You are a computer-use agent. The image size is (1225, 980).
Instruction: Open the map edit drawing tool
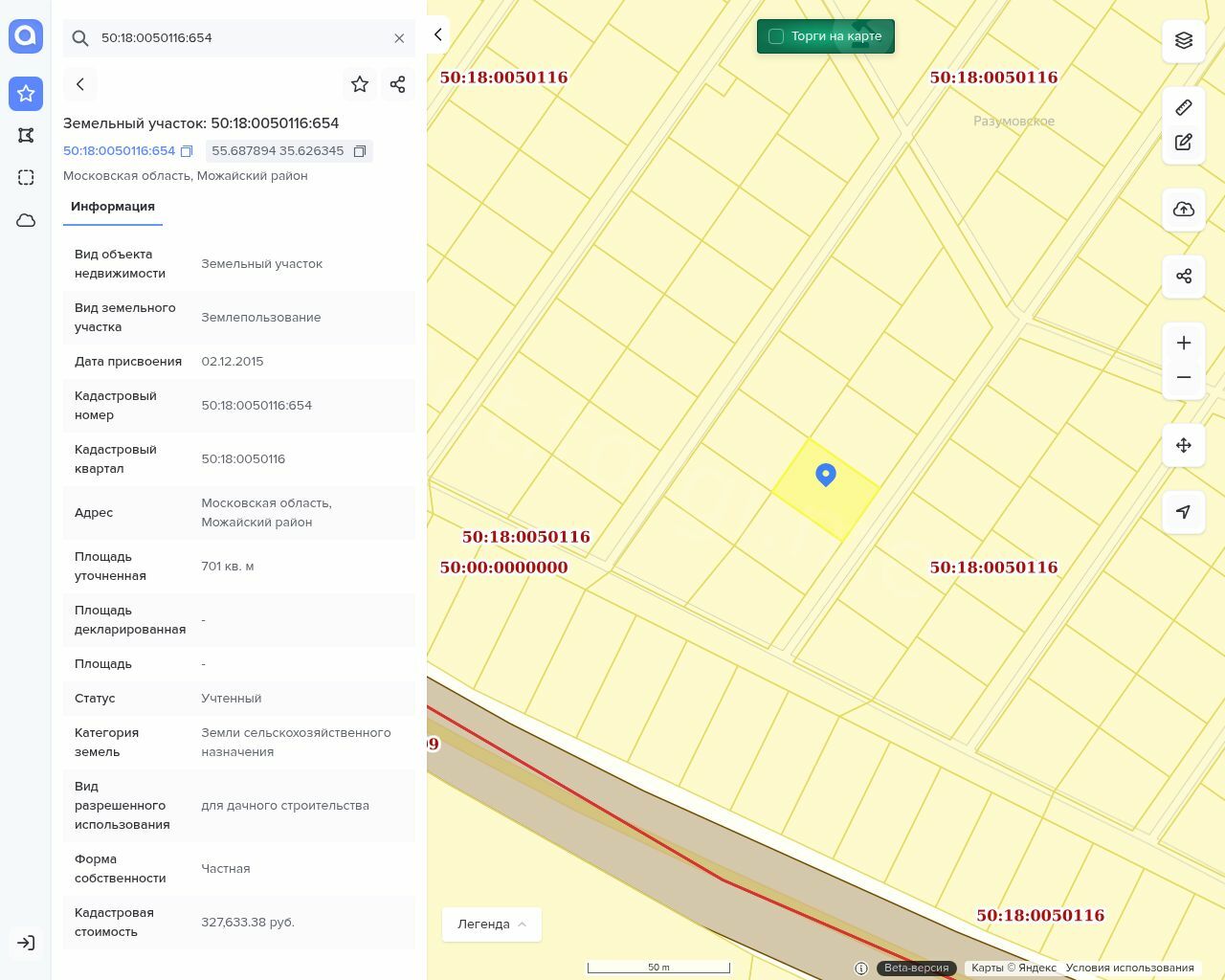click(x=1184, y=142)
